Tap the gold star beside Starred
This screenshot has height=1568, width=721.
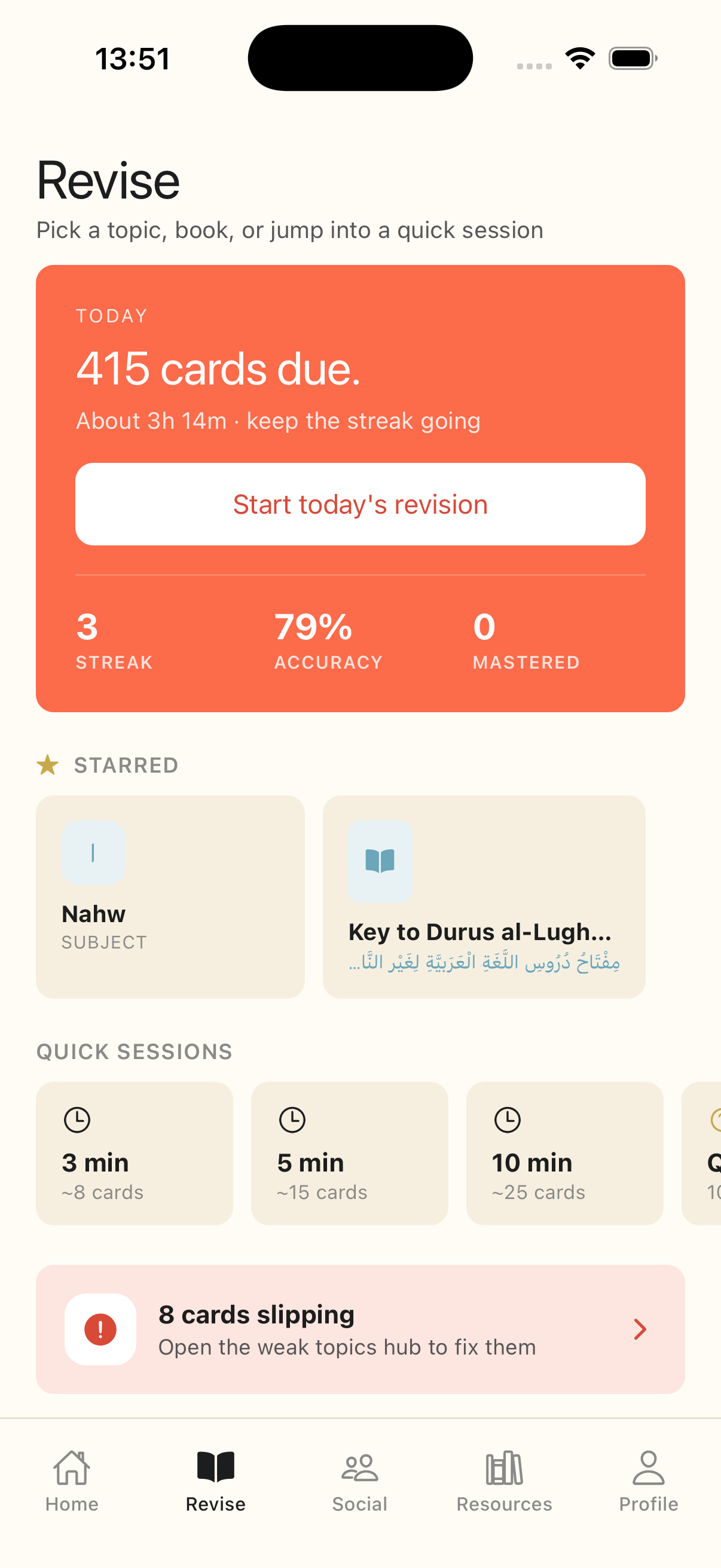[x=47, y=764]
